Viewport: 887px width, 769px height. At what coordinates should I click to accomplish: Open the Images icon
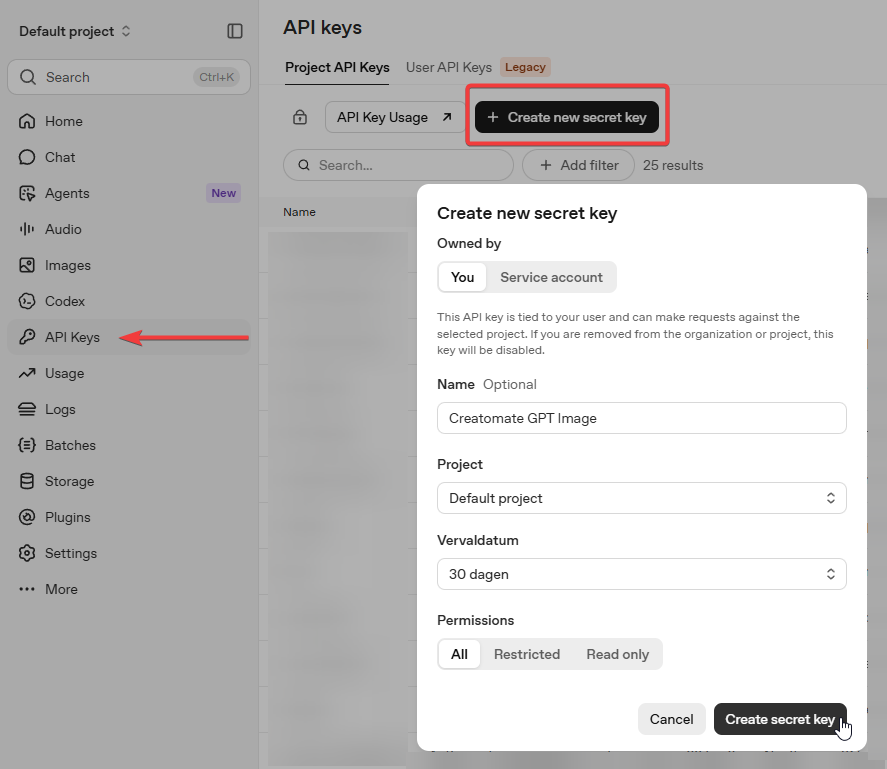27,265
